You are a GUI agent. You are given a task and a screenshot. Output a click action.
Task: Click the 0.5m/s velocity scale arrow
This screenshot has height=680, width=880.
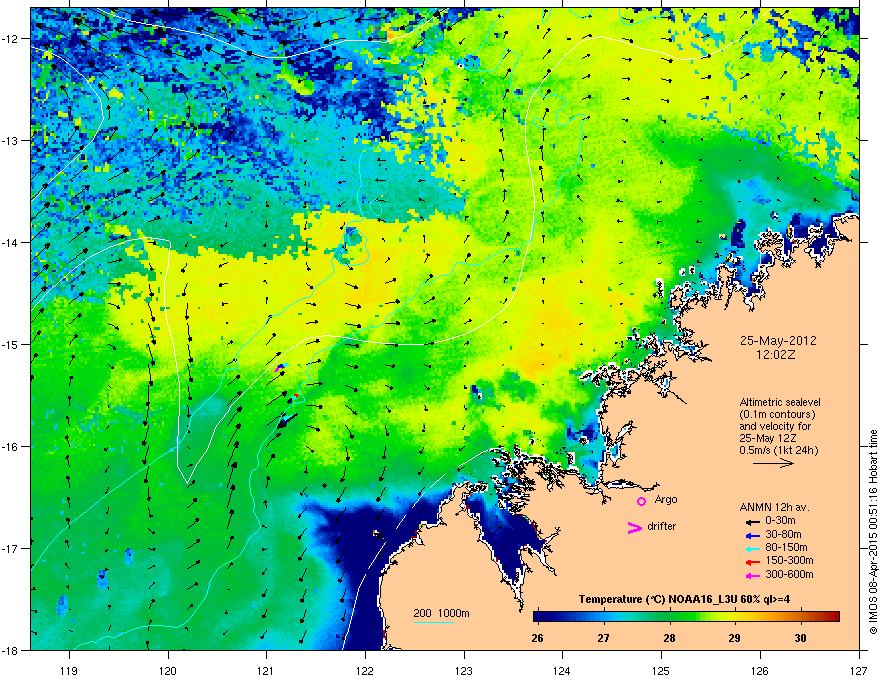773,463
